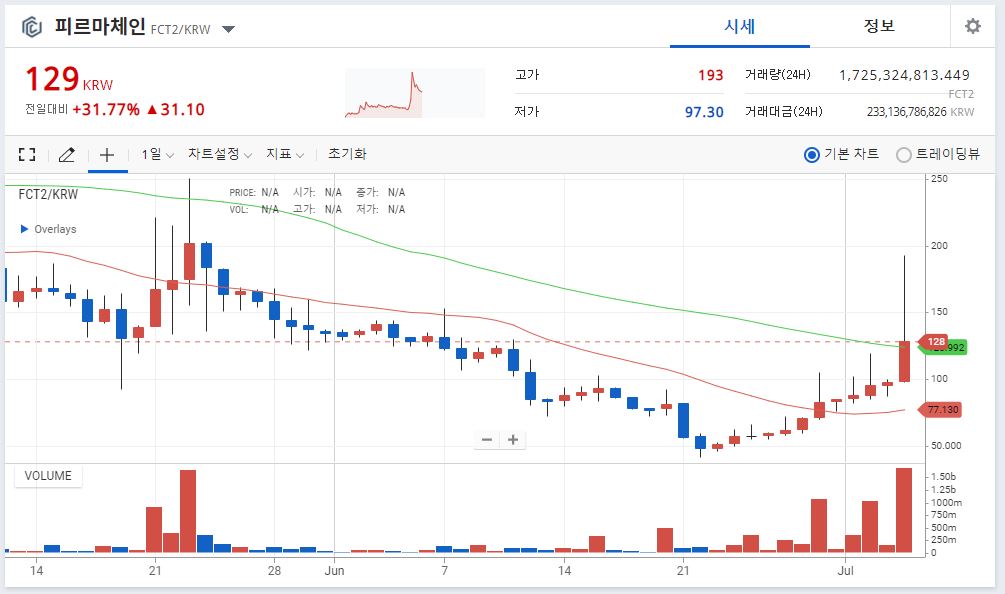Image resolution: width=1005 pixels, height=594 pixels.
Task: Select the pencil drawing tool
Action: click(67, 154)
